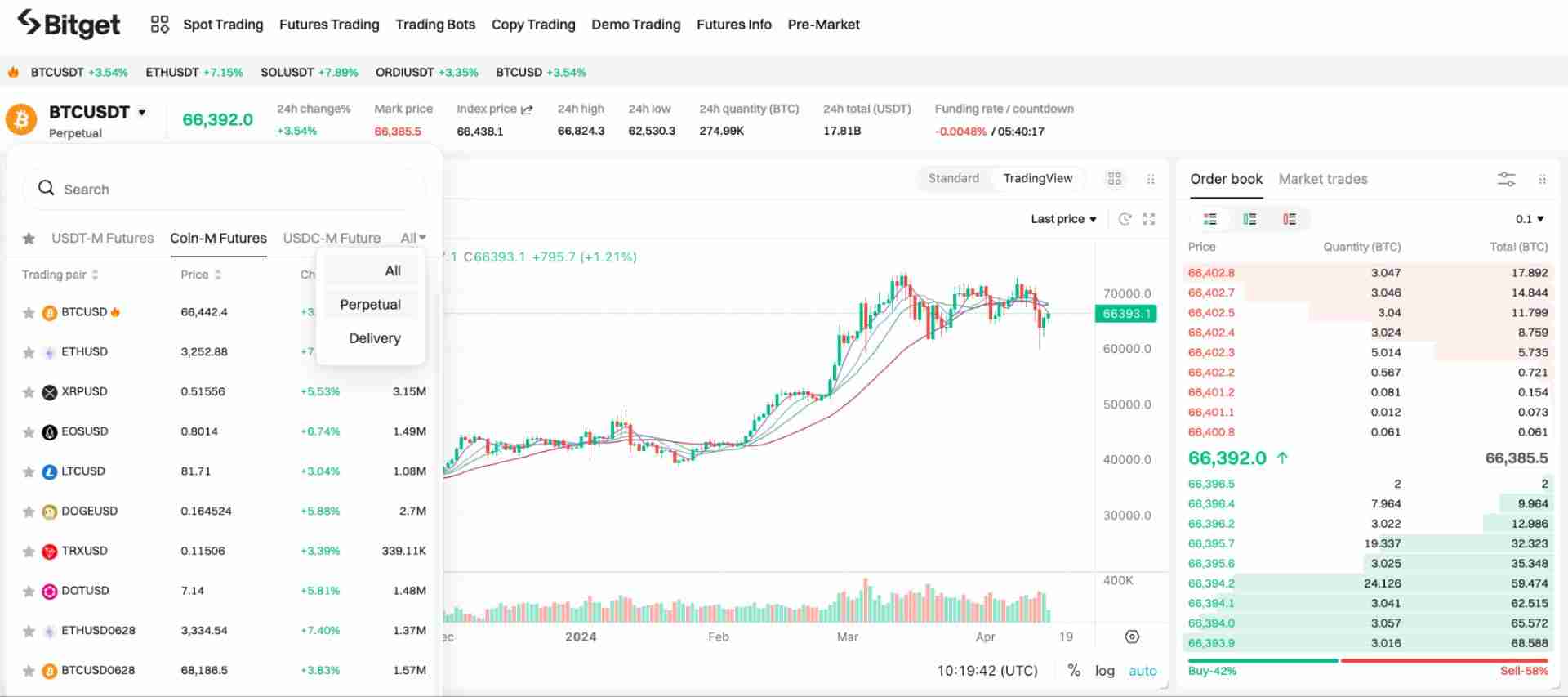1568x697 pixels.
Task: Open order book settings sliders icon
Action: point(1506,179)
